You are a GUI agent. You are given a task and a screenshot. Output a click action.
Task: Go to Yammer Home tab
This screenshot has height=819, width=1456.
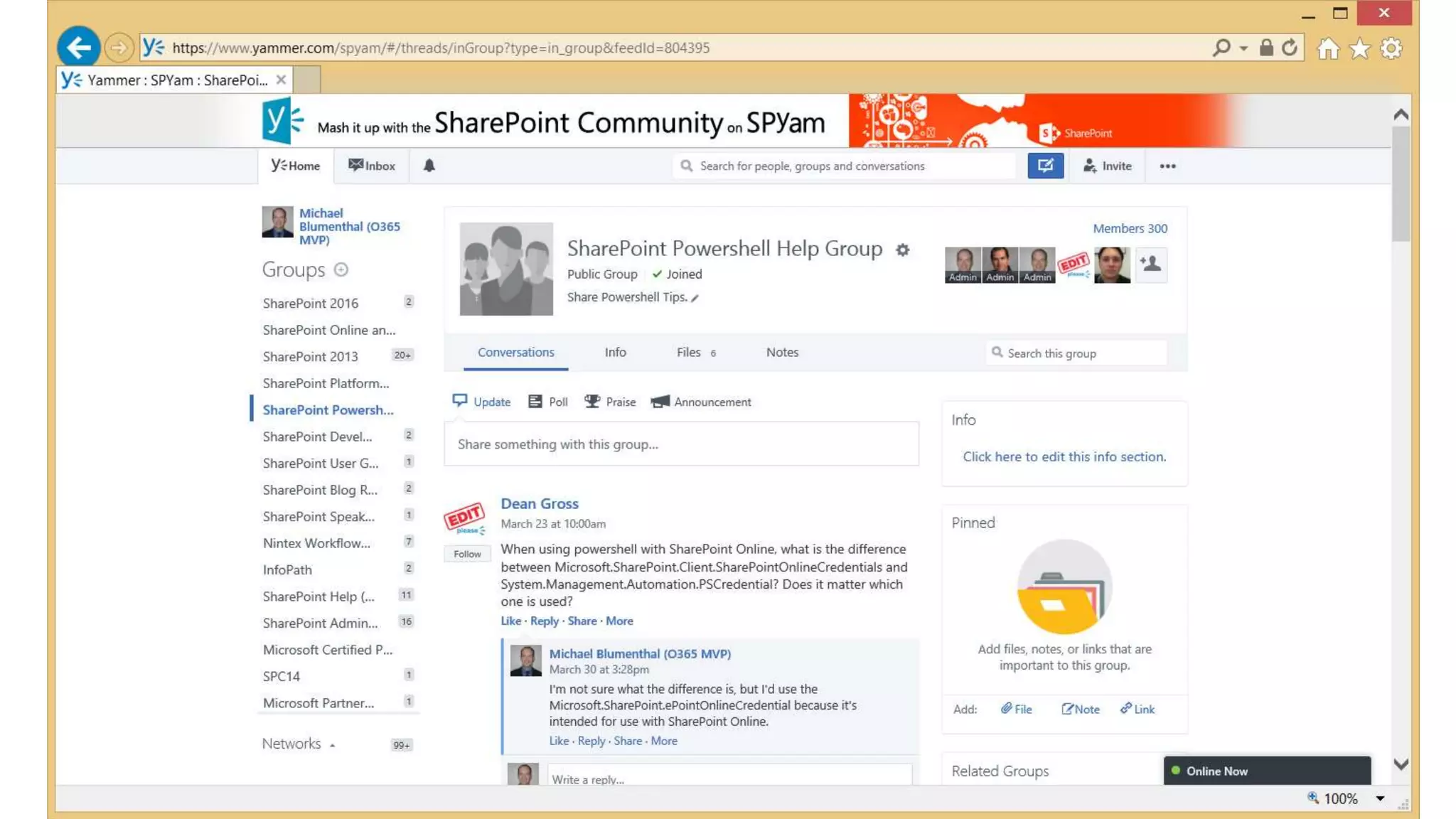pos(296,166)
